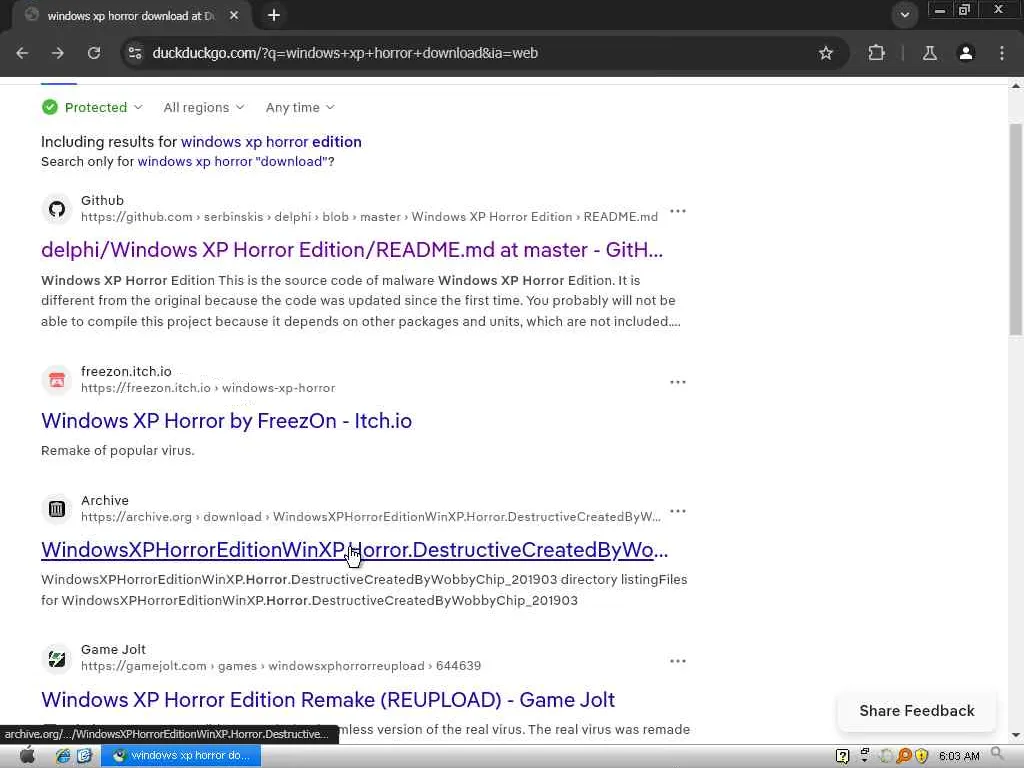
Task: Open windows xp horror edition suggestion link
Action: 271,142
